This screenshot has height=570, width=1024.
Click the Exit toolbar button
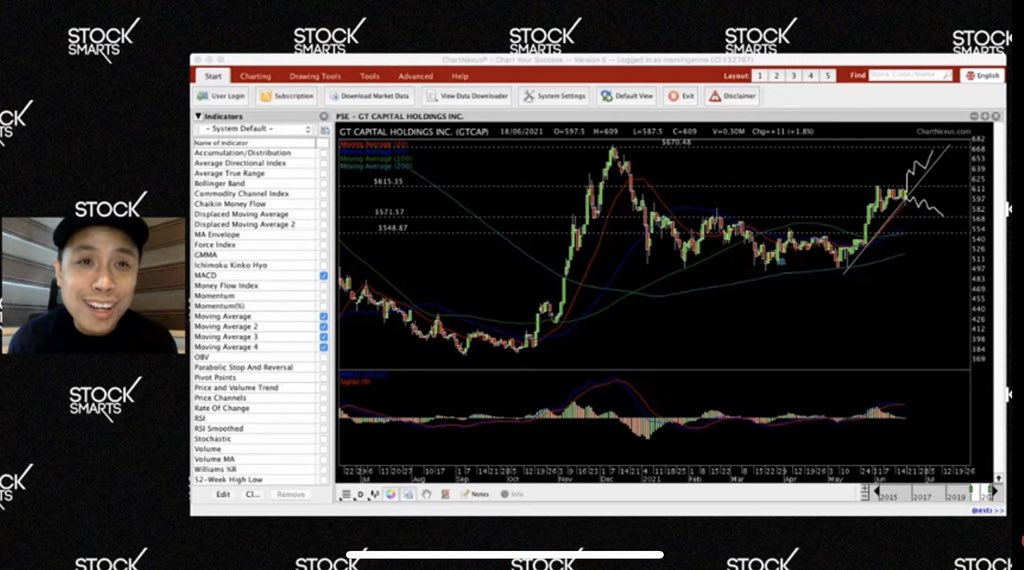pos(681,96)
